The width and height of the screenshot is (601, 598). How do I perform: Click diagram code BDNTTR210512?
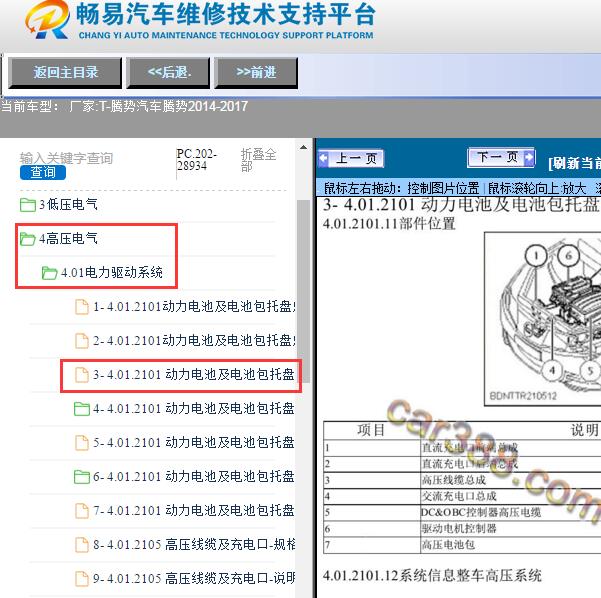(x=523, y=396)
